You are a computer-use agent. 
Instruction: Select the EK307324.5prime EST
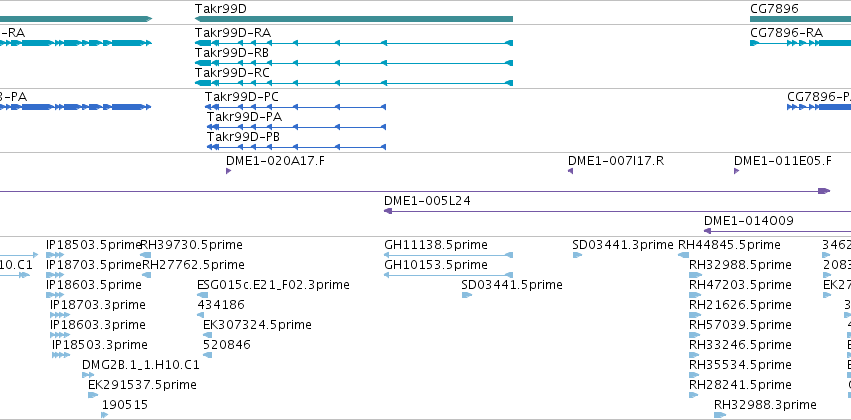(x=207, y=335)
